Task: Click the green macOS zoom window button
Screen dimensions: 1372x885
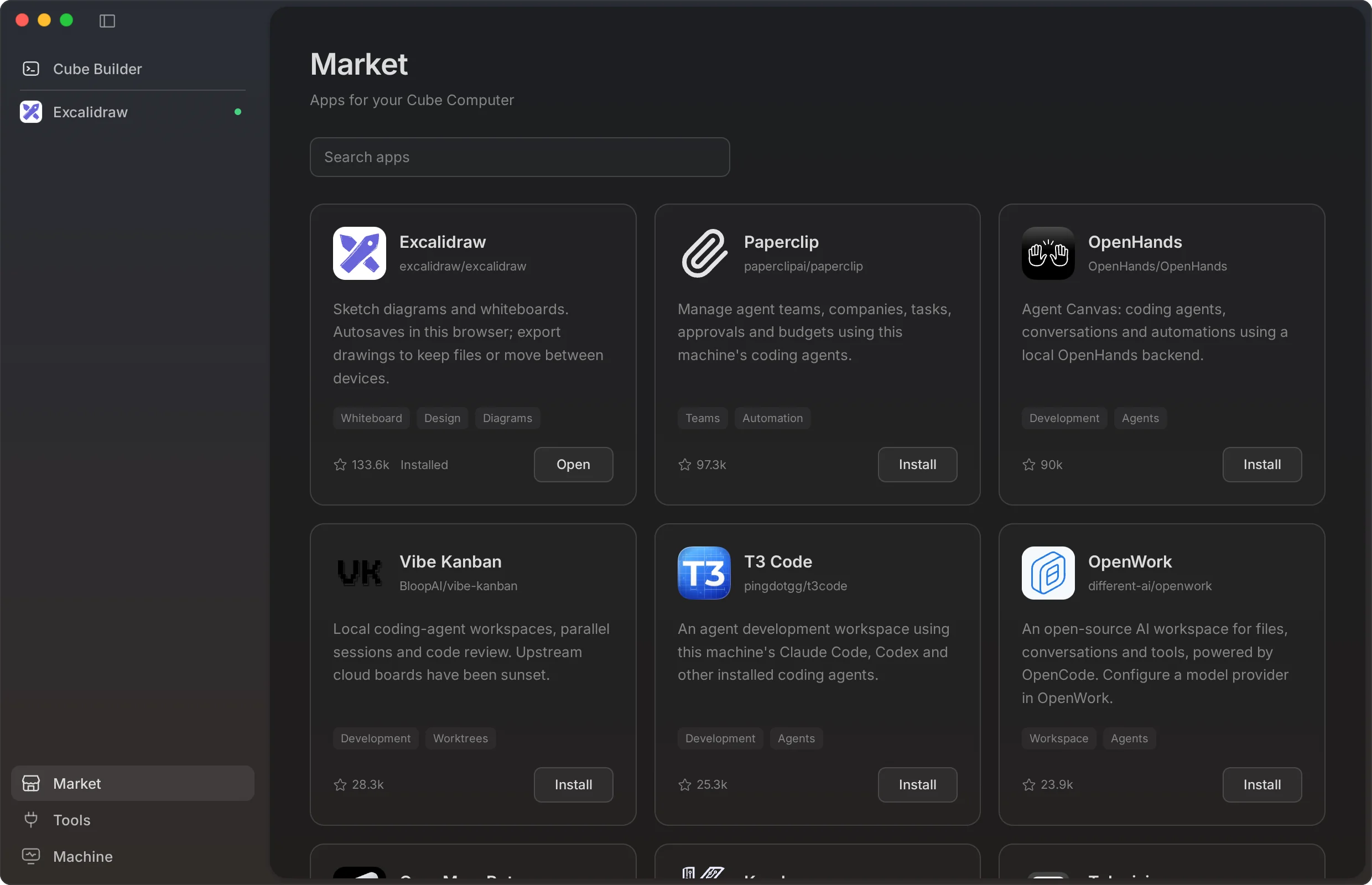Action: (67, 20)
